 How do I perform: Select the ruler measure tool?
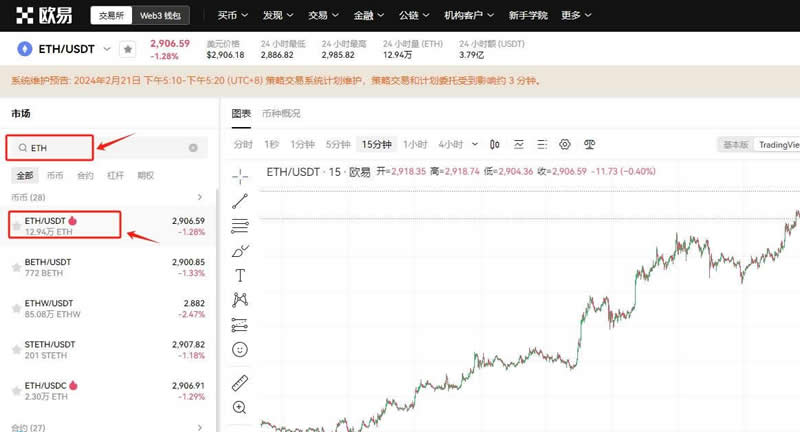pos(240,383)
